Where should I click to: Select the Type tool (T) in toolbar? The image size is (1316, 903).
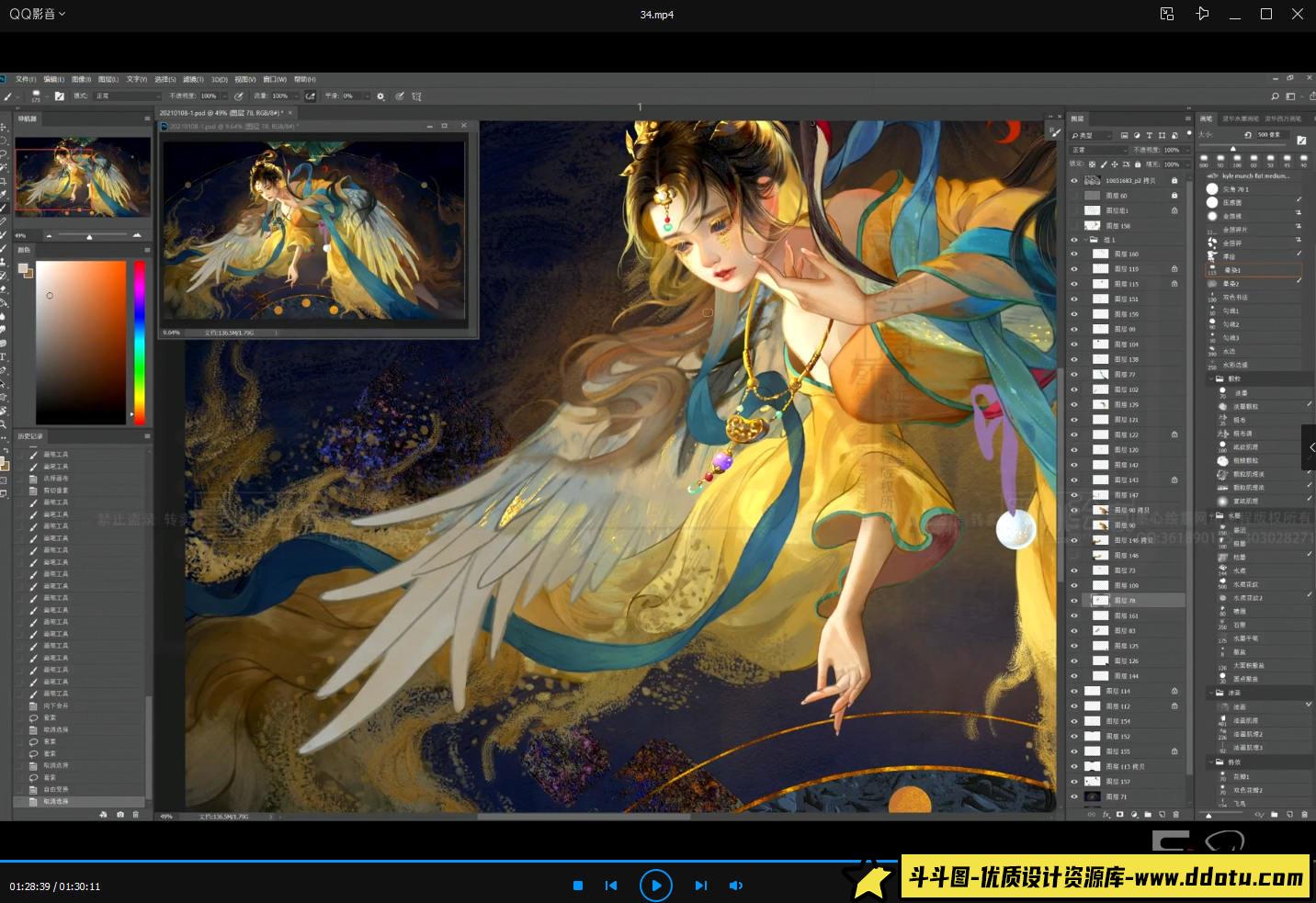(4, 356)
